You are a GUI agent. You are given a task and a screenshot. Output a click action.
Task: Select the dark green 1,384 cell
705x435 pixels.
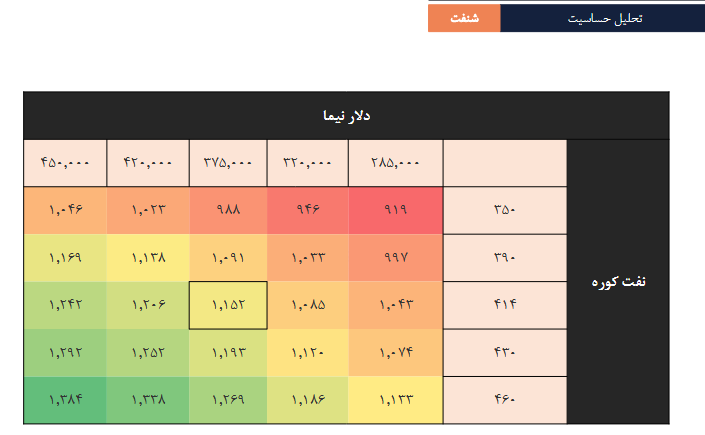pyautogui.click(x=65, y=400)
